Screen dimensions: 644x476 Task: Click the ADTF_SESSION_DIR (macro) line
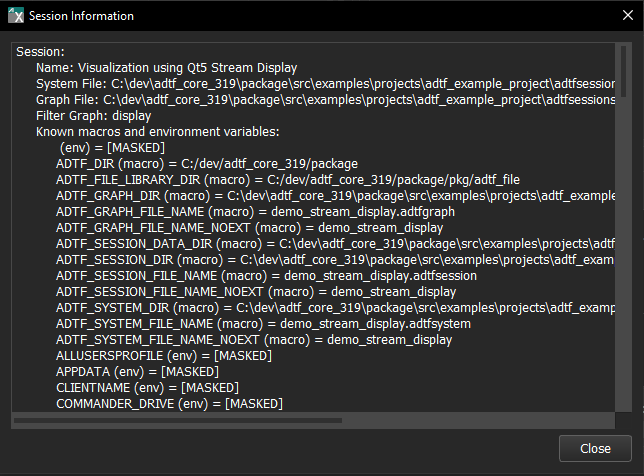335,260
